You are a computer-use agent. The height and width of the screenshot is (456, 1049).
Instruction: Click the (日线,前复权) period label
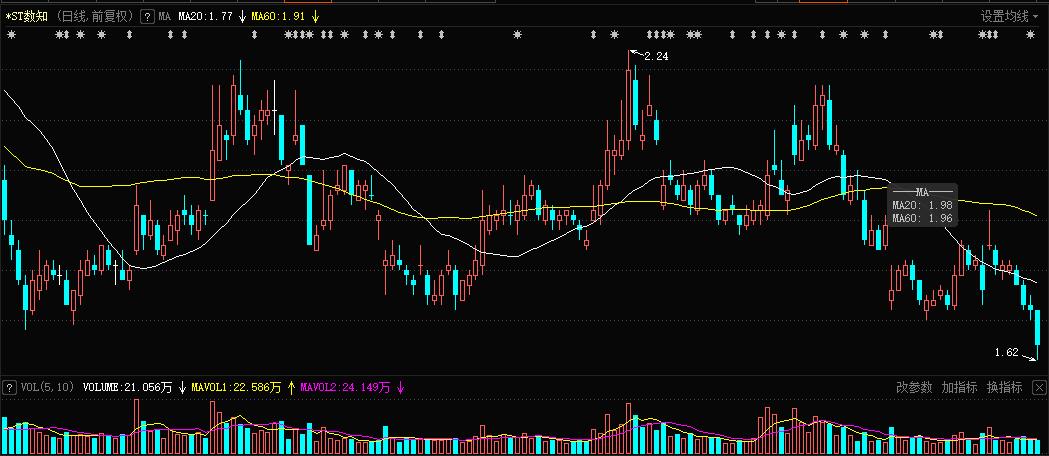[94, 17]
